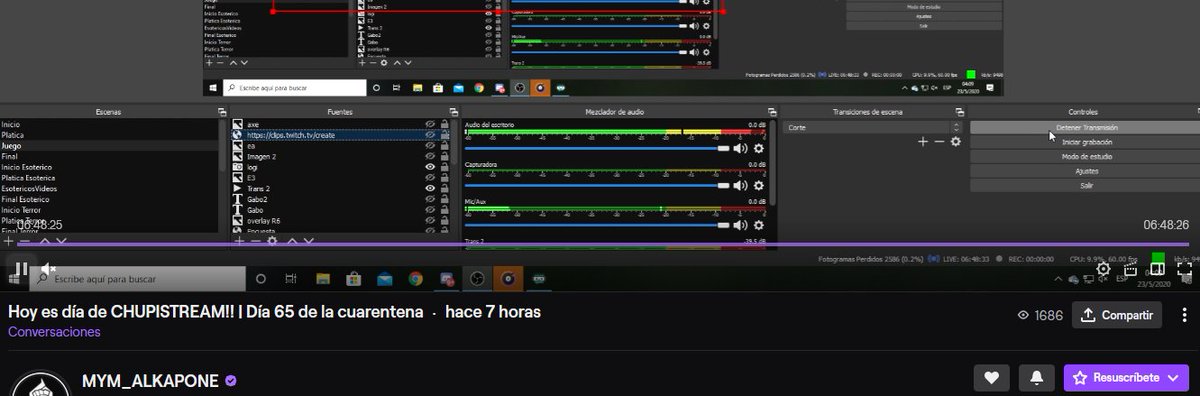Click the notification bell button
Image resolution: width=1200 pixels, height=396 pixels.
(x=1036, y=378)
